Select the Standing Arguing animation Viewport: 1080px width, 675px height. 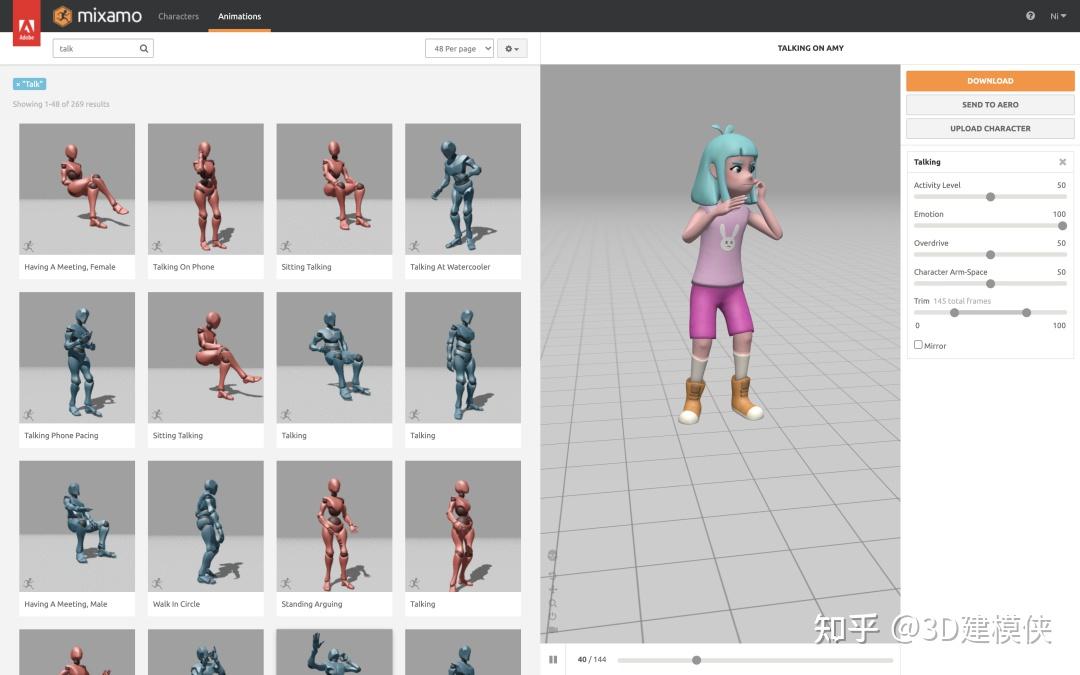coord(334,539)
